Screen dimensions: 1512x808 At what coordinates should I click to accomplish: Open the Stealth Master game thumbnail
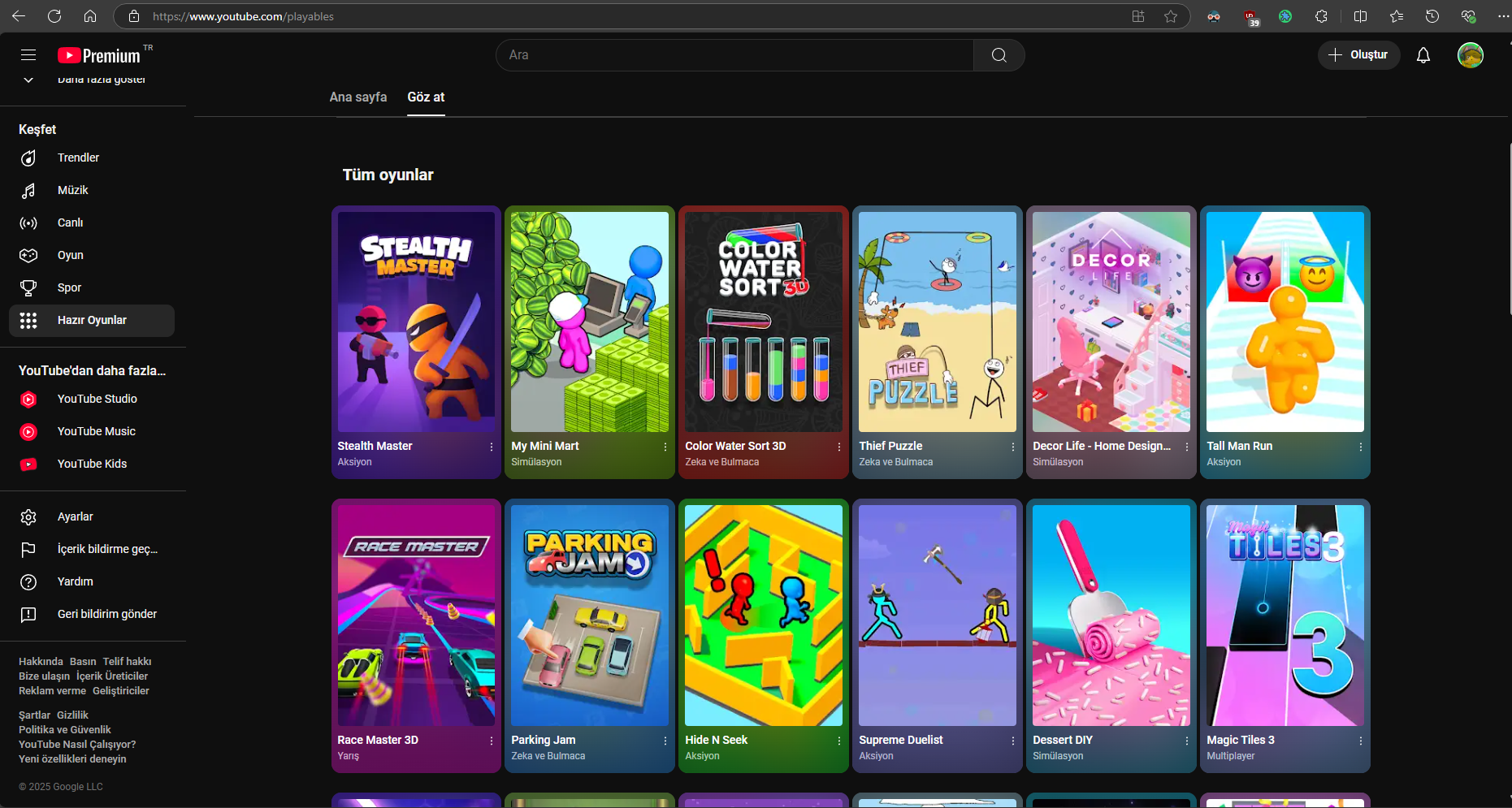[416, 322]
